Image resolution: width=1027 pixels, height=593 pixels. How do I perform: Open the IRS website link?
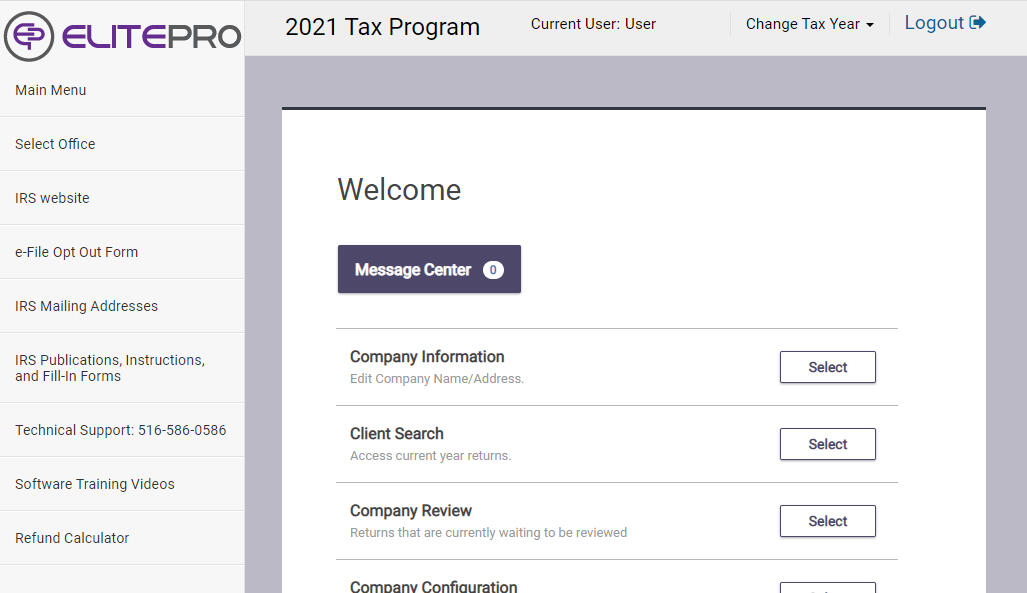click(x=52, y=198)
